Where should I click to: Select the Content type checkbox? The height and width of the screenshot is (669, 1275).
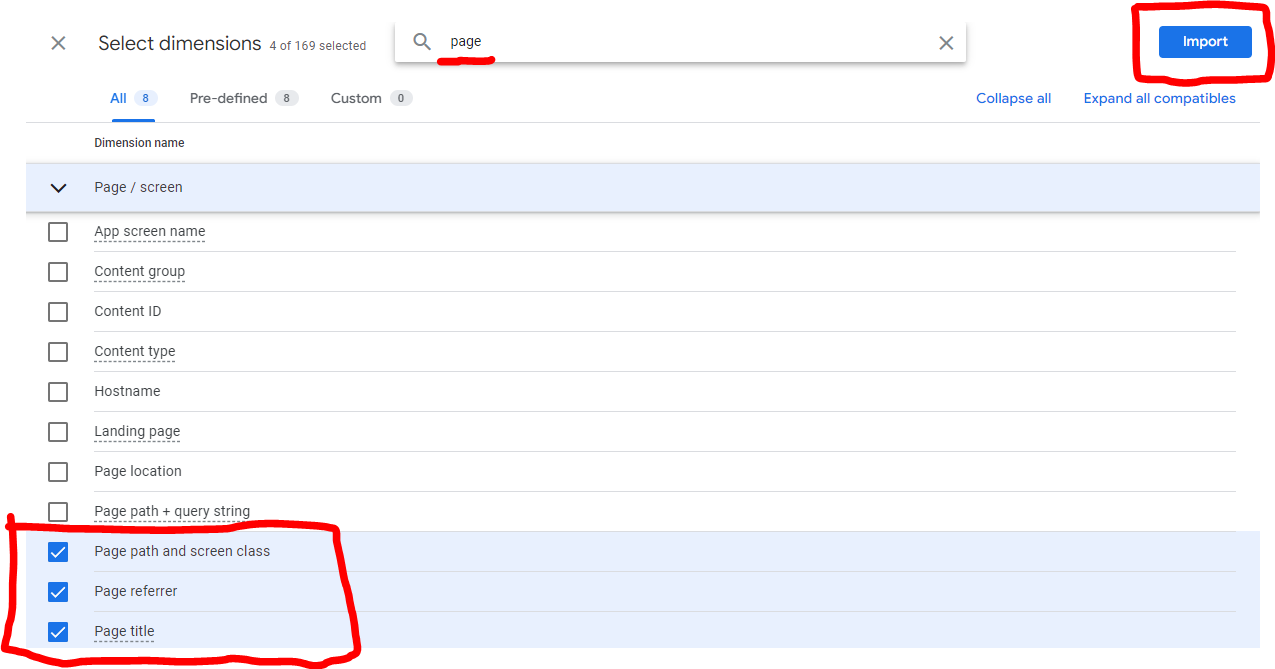click(x=58, y=352)
